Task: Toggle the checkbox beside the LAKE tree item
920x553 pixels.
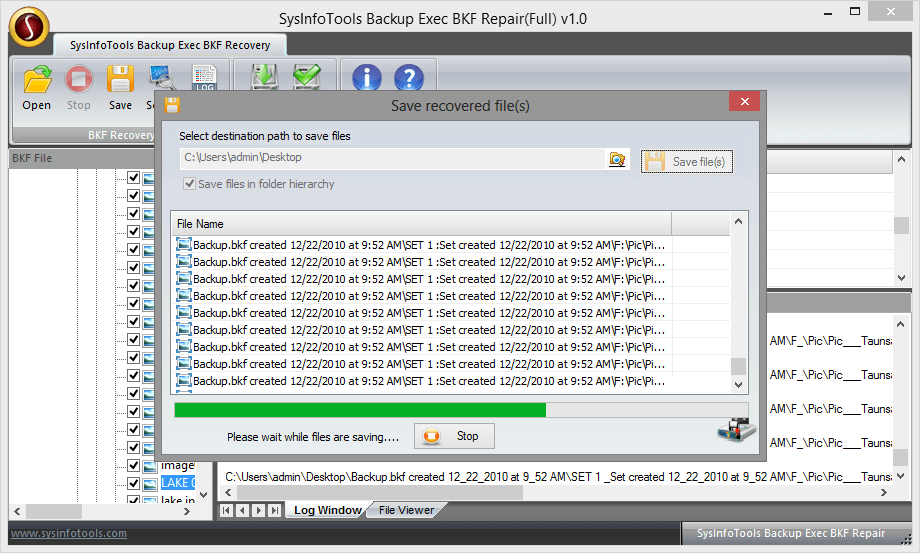Action: 134,483
